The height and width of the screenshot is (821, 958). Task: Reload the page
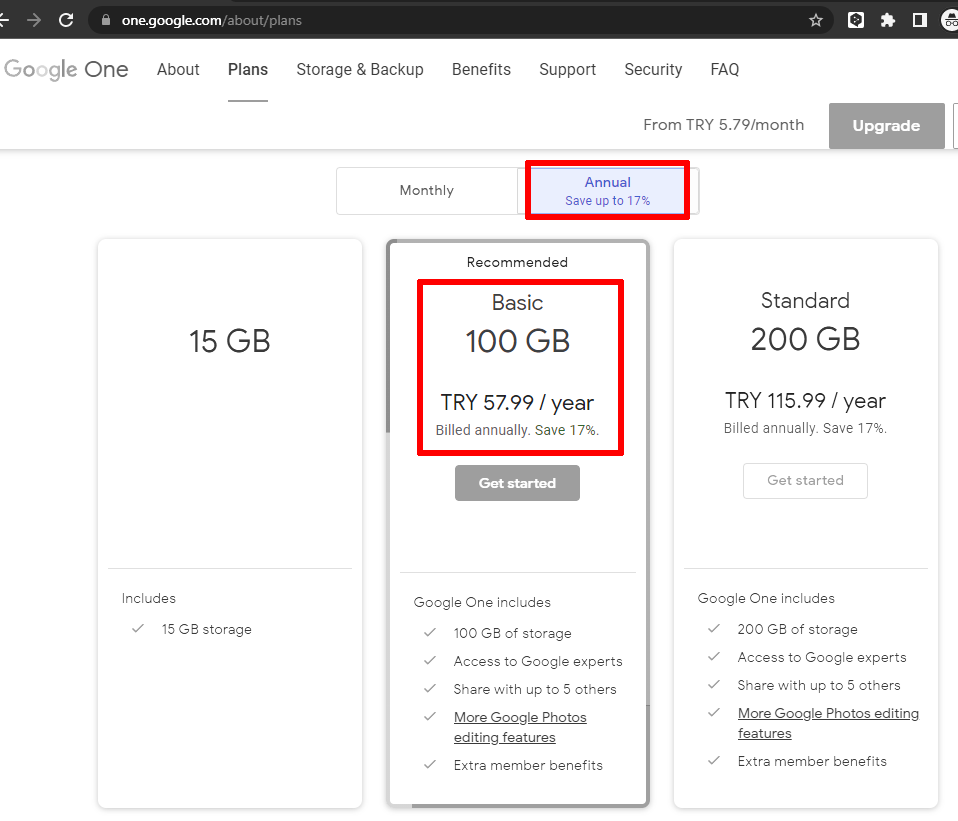click(66, 19)
